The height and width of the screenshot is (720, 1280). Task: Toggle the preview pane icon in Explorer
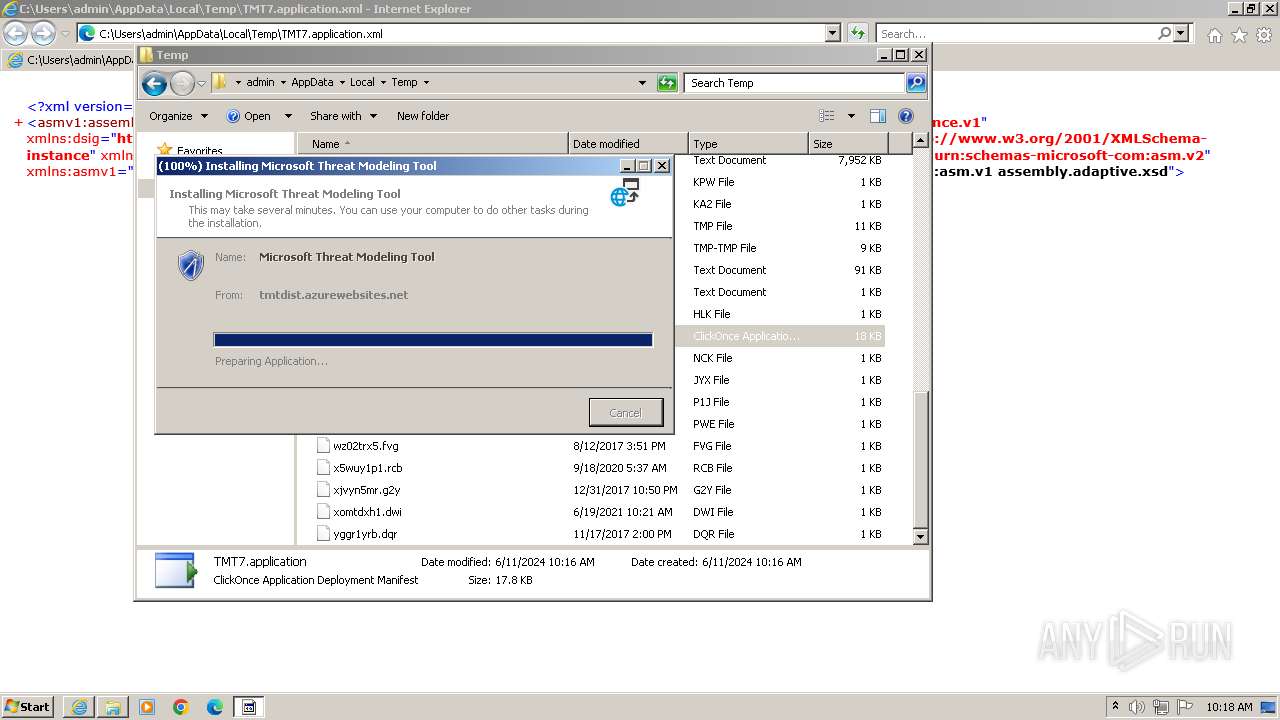(877, 116)
